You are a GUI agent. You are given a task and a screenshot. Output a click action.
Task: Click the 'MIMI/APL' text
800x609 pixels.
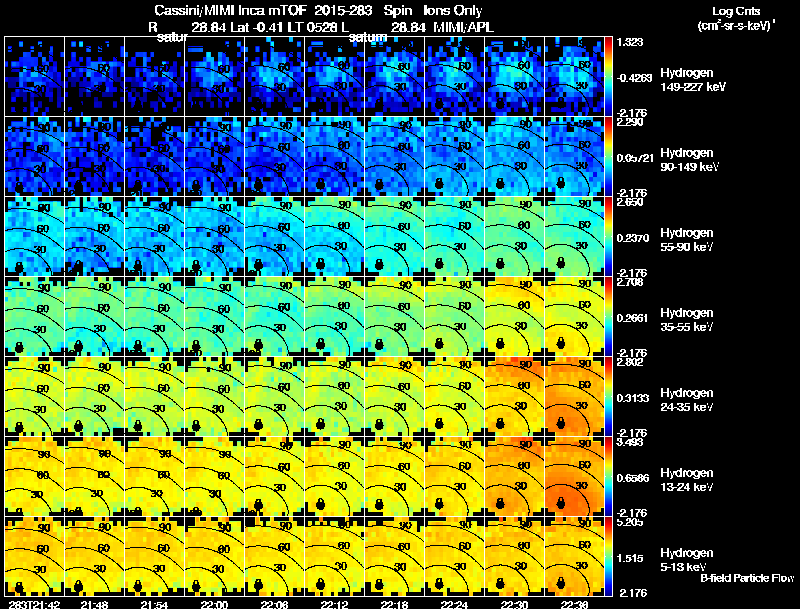(463, 27)
